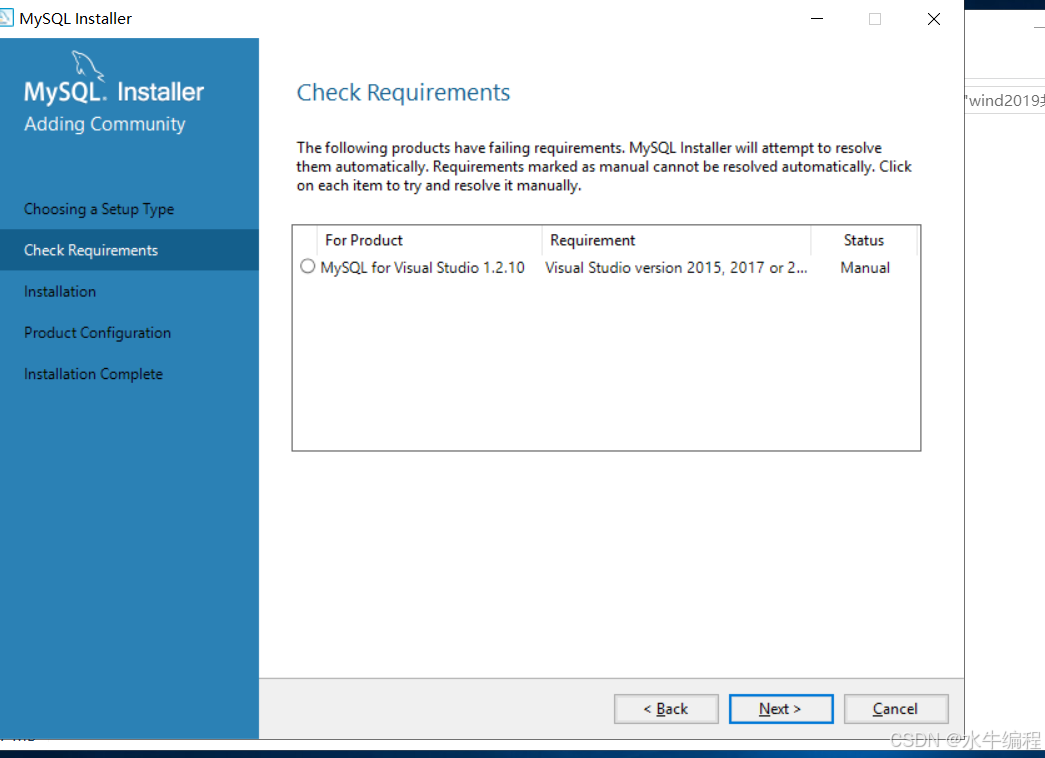
Task: Select Check Requirements in the sidebar
Action: coord(129,250)
